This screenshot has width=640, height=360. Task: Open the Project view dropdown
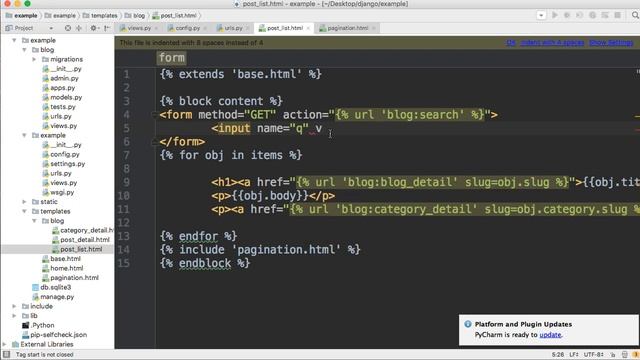[x=51, y=28]
